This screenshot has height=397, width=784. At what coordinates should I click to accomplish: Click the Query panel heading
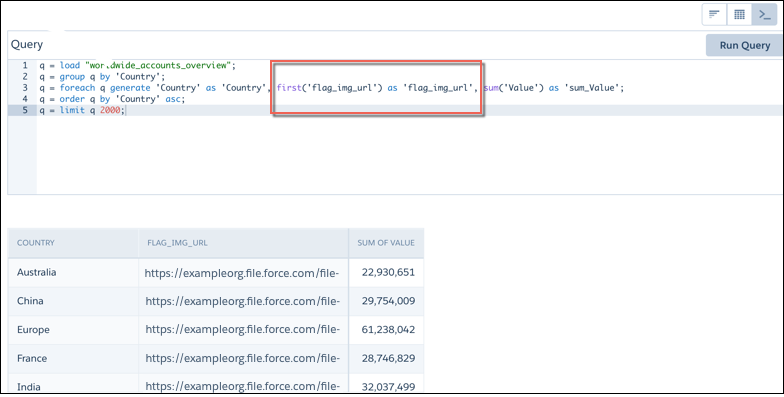point(27,44)
